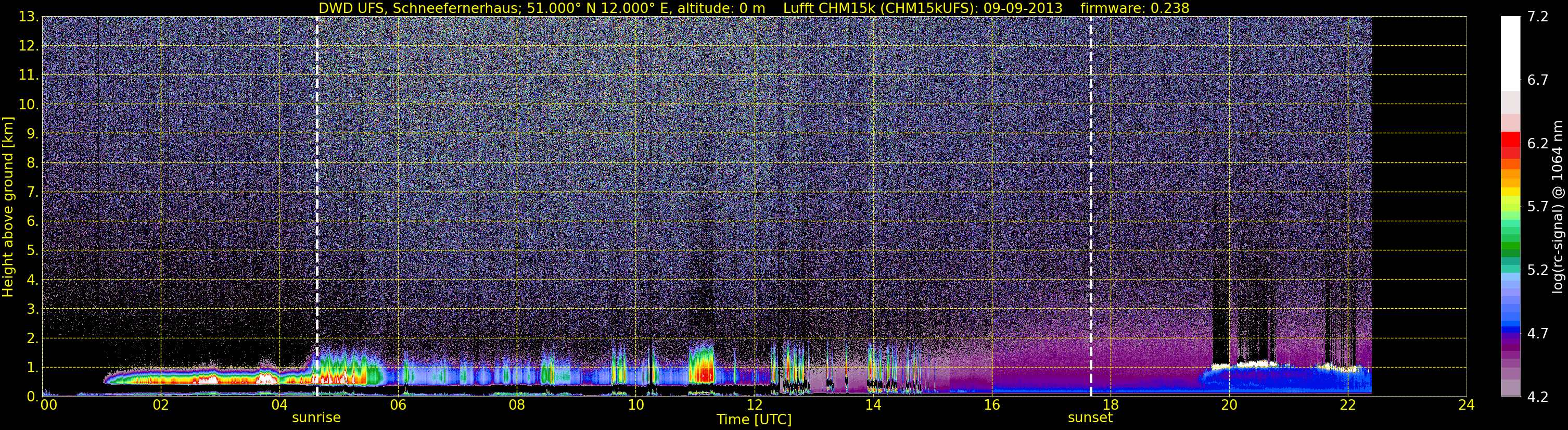The height and width of the screenshot is (430, 1568).
Task: Click the time axis tick label 16
Action: [991, 405]
